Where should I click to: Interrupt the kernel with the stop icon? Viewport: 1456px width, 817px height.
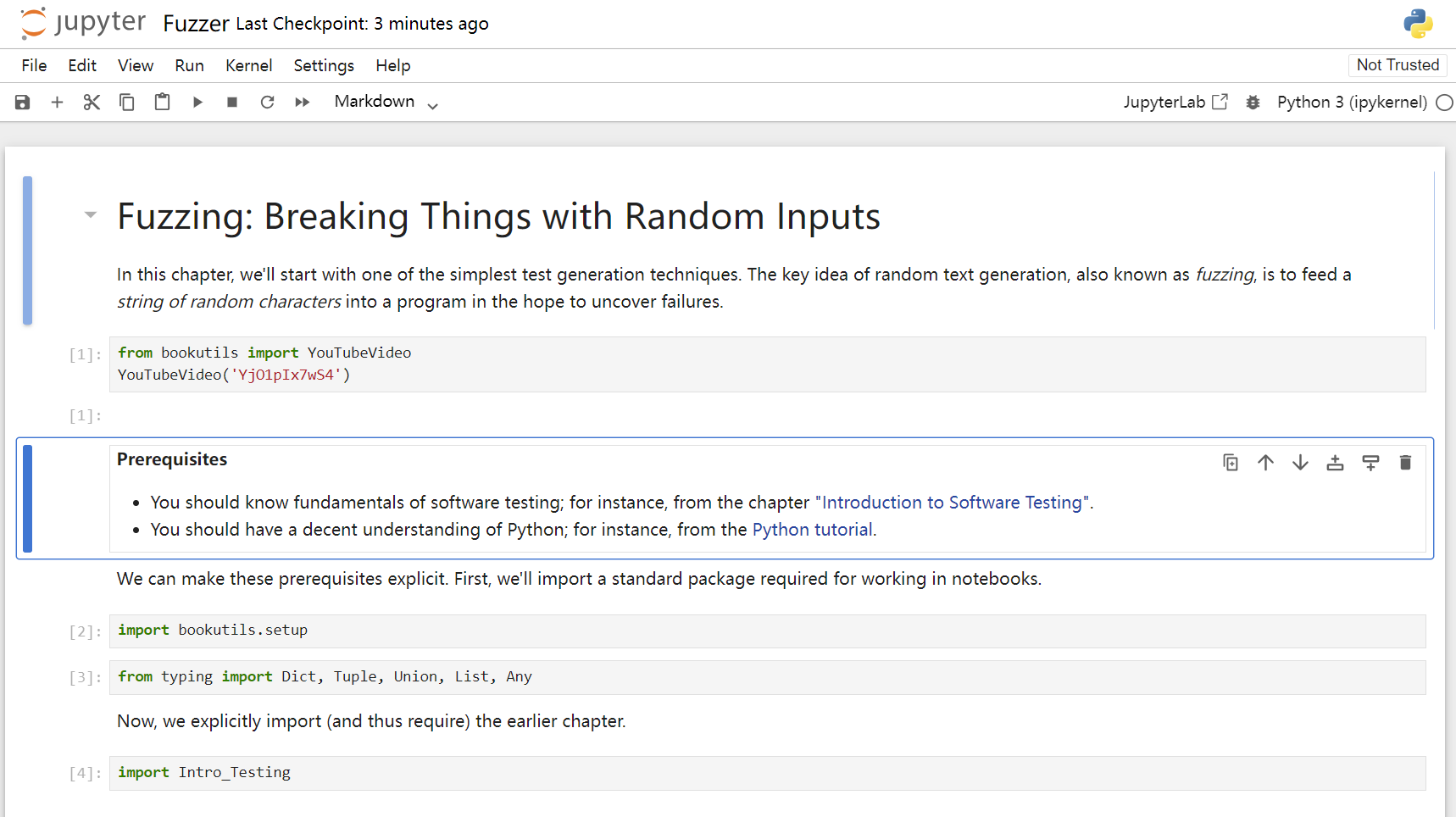click(232, 103)
